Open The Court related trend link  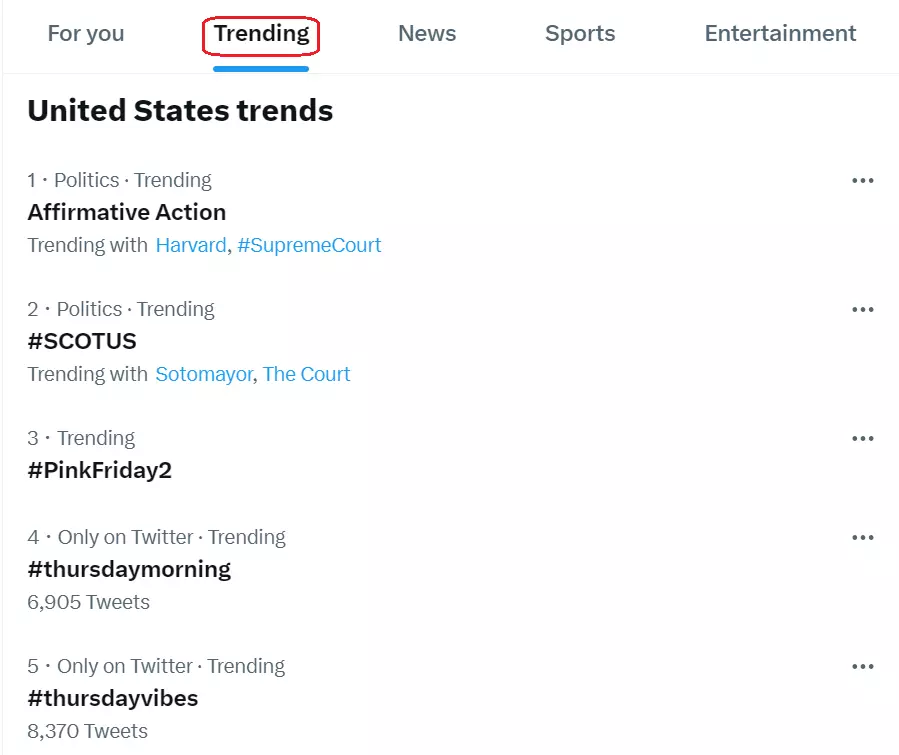(x=307, y=374)
